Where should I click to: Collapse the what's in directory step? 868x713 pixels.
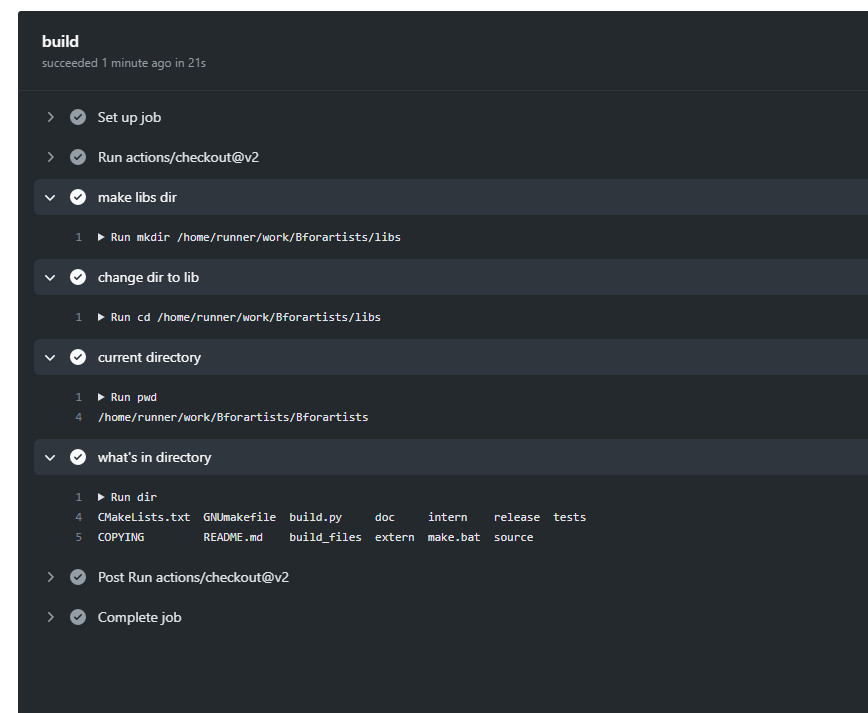(x=50, y=457)
